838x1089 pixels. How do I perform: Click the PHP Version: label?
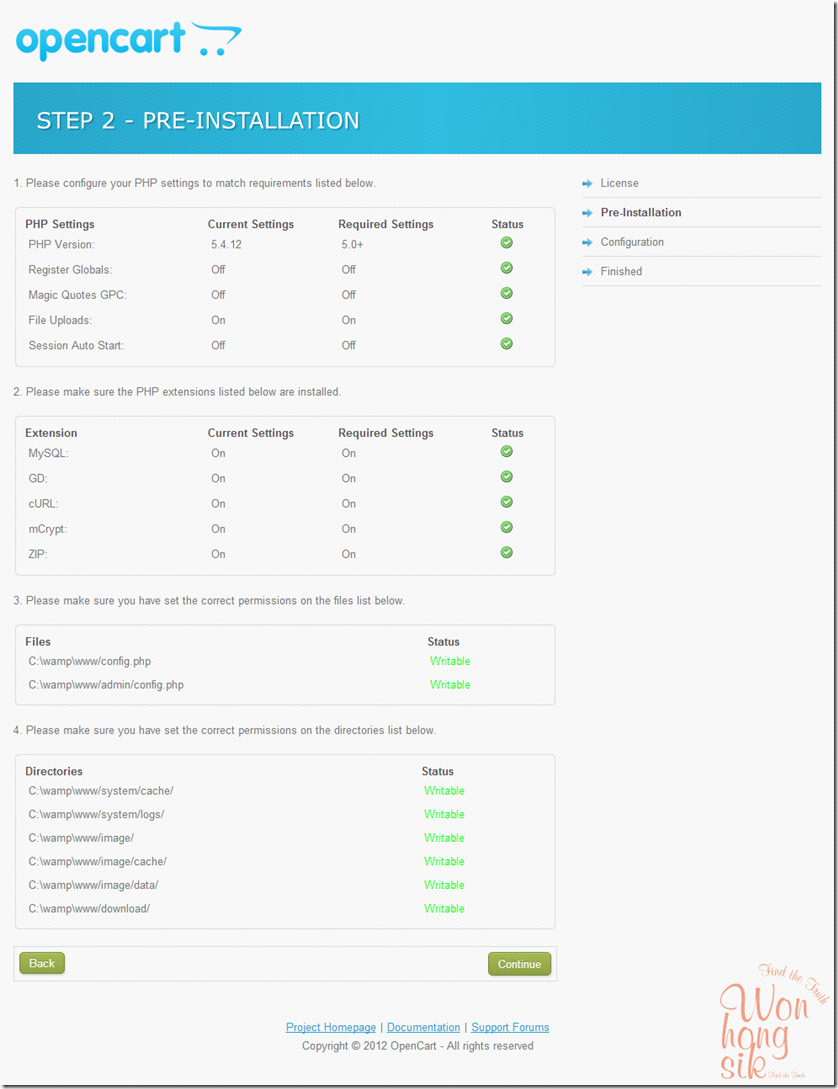(x=61, y=244)
